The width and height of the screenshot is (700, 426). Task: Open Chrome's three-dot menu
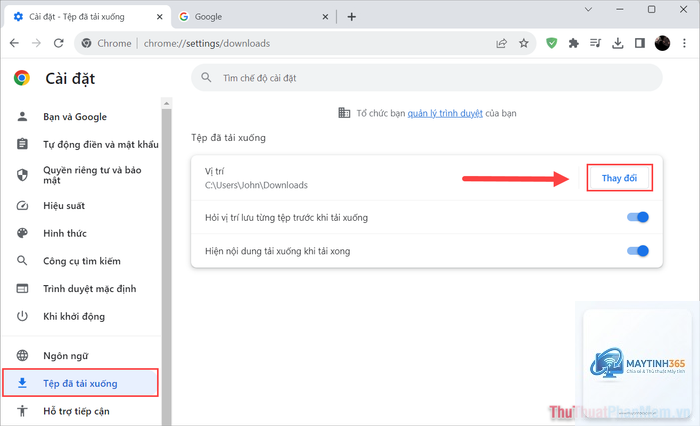pyautogui.click(x=684, y=43)
